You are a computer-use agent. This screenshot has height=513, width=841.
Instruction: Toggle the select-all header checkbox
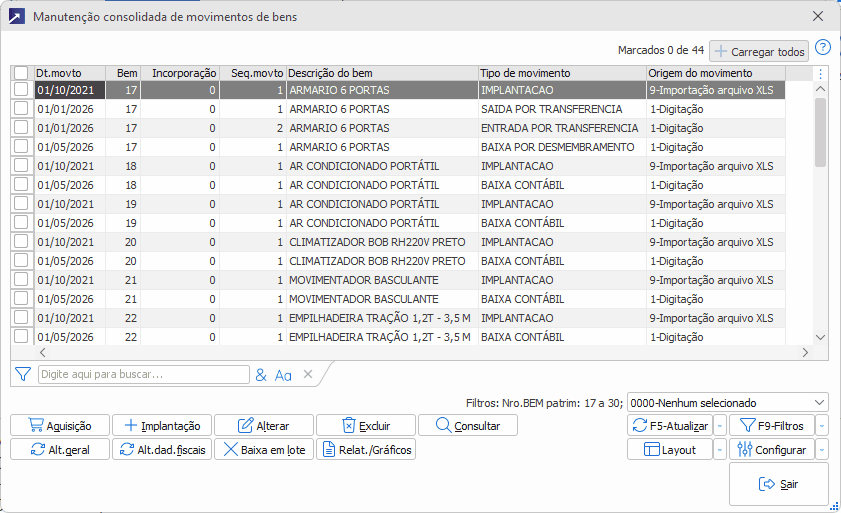pyautogui.click(x=21, y=73)
